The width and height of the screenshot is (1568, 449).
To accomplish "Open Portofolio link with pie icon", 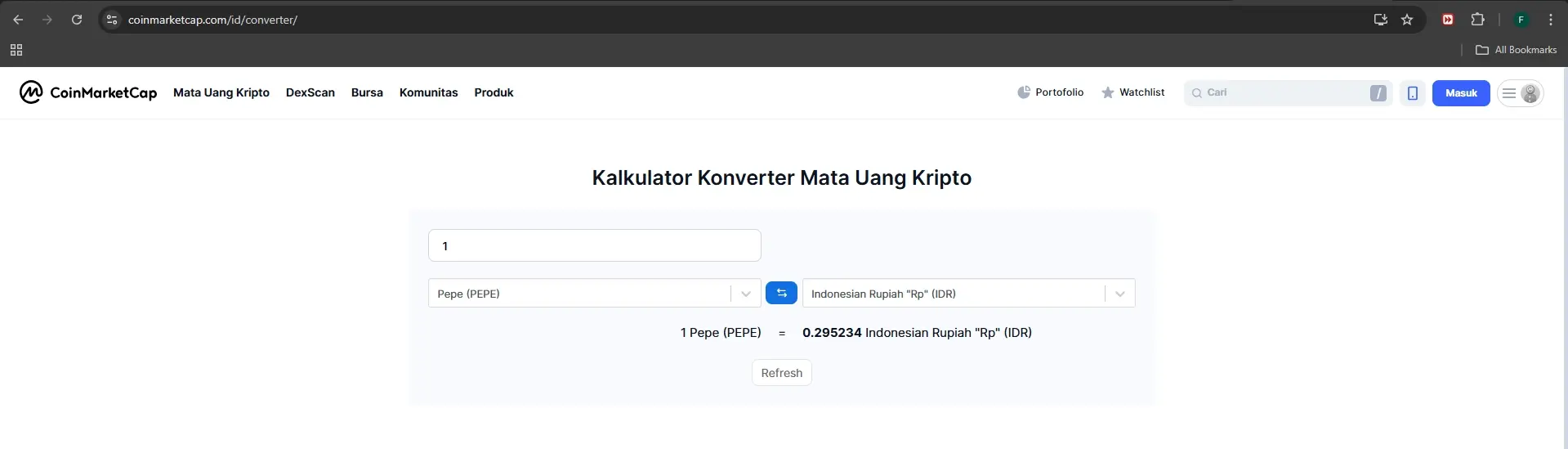I will coord(1050,92).
